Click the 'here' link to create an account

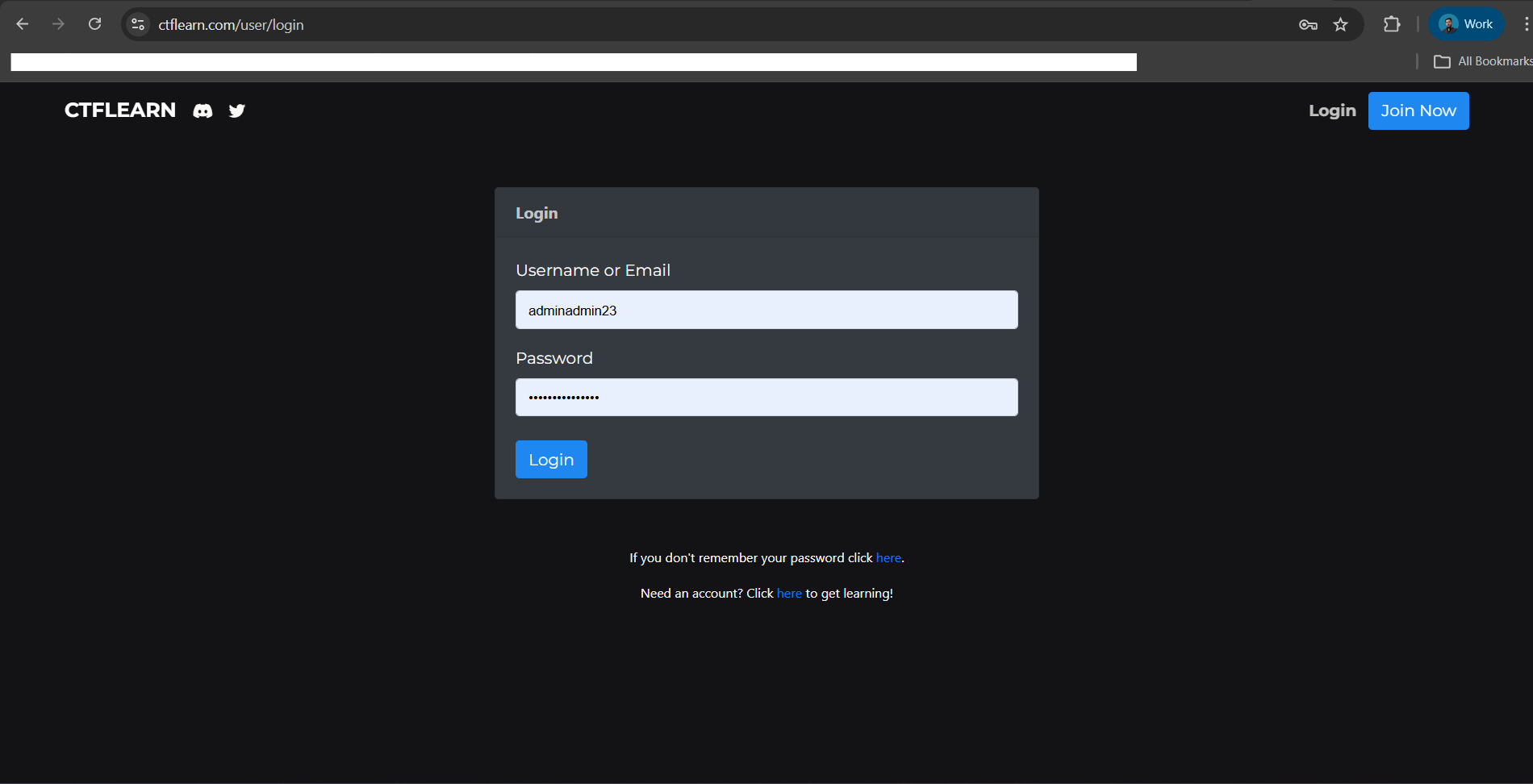pos(789,593)
